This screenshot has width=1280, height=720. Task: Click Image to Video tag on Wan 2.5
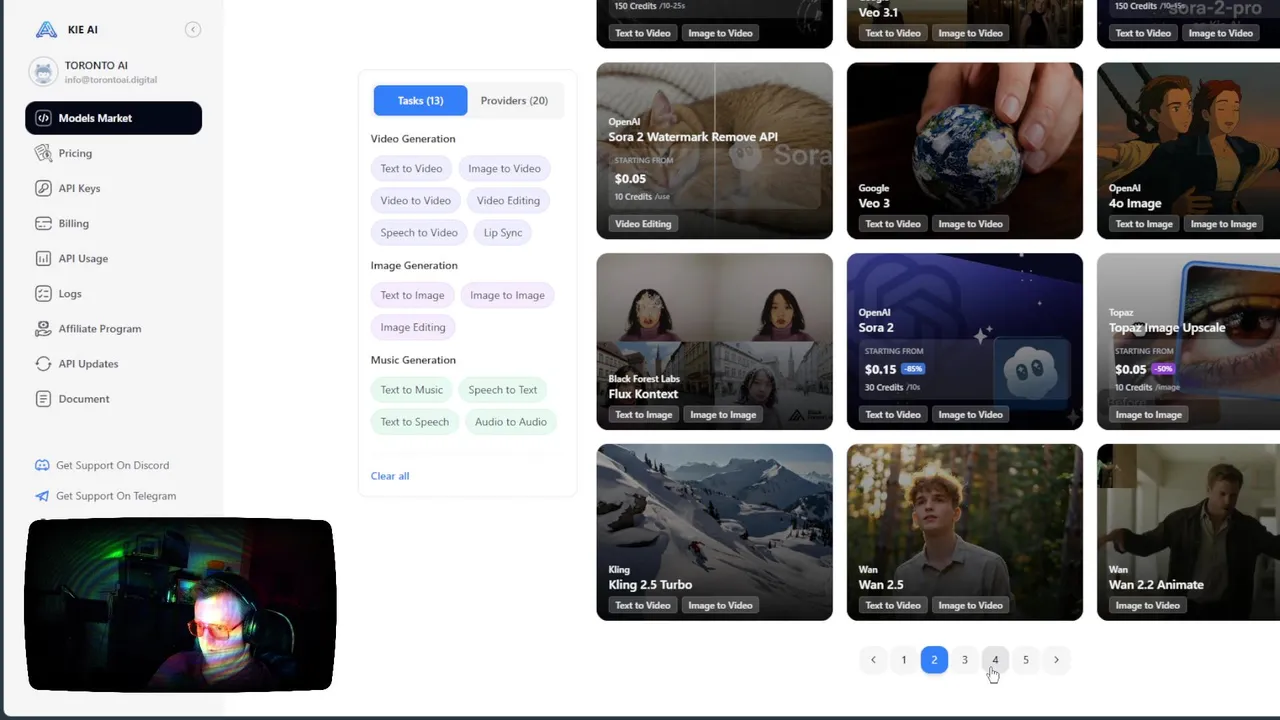point(970,605)
